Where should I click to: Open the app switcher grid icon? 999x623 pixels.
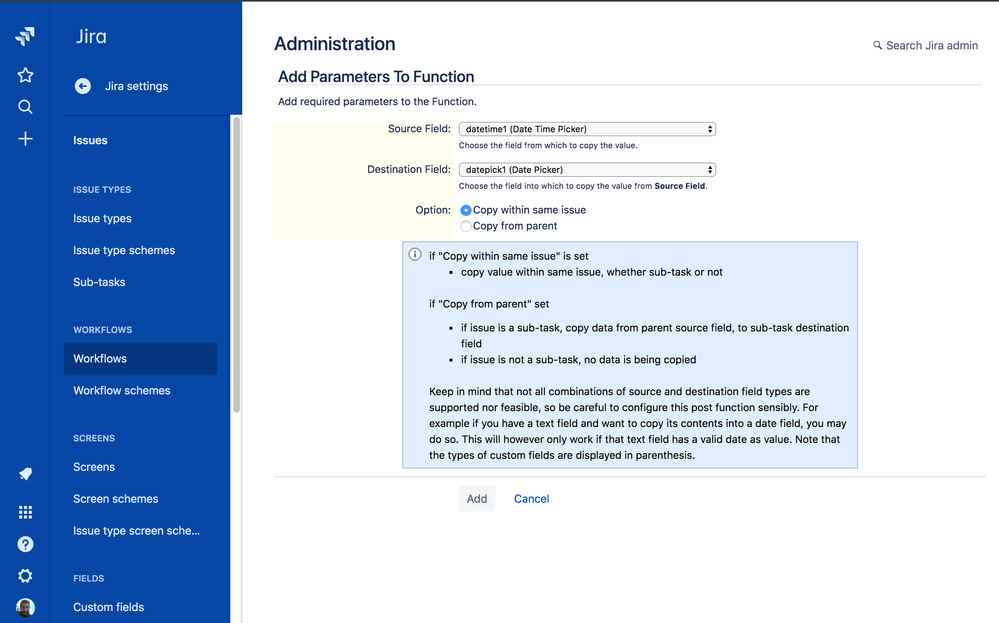(25, 512)
